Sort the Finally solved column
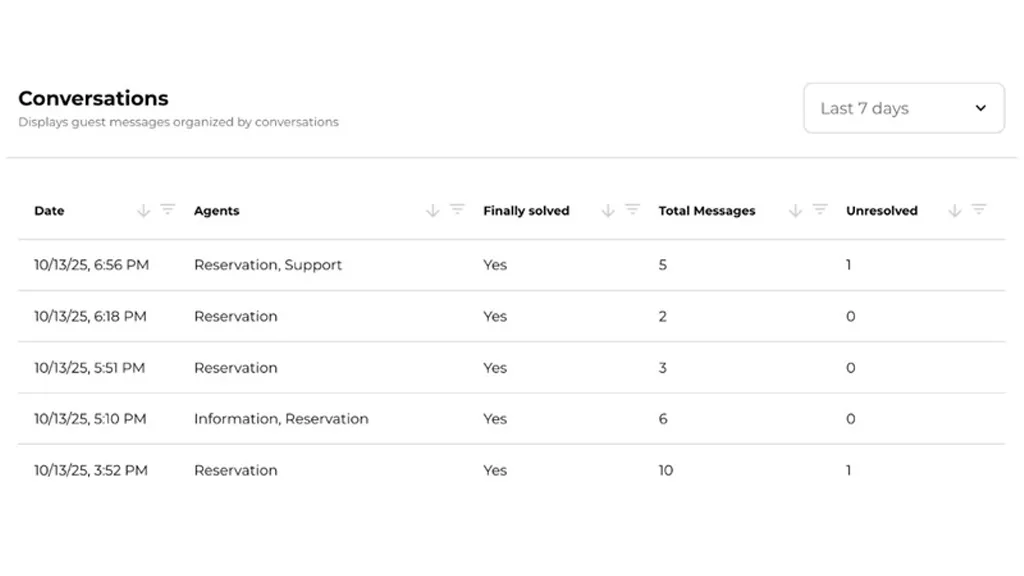1024x576 pixels. (x=607, y=211)
